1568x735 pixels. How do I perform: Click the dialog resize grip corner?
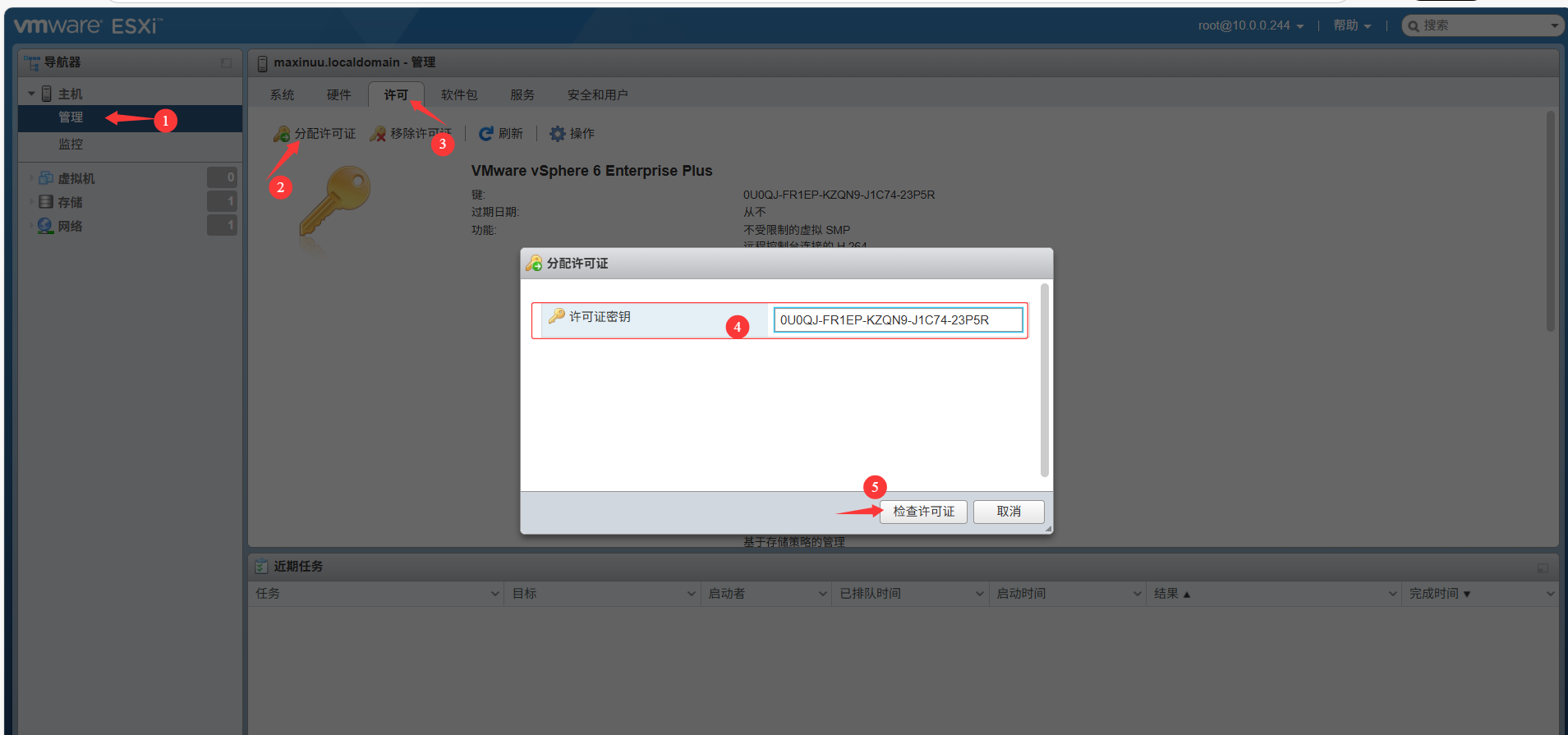[x=1048, y=530]
